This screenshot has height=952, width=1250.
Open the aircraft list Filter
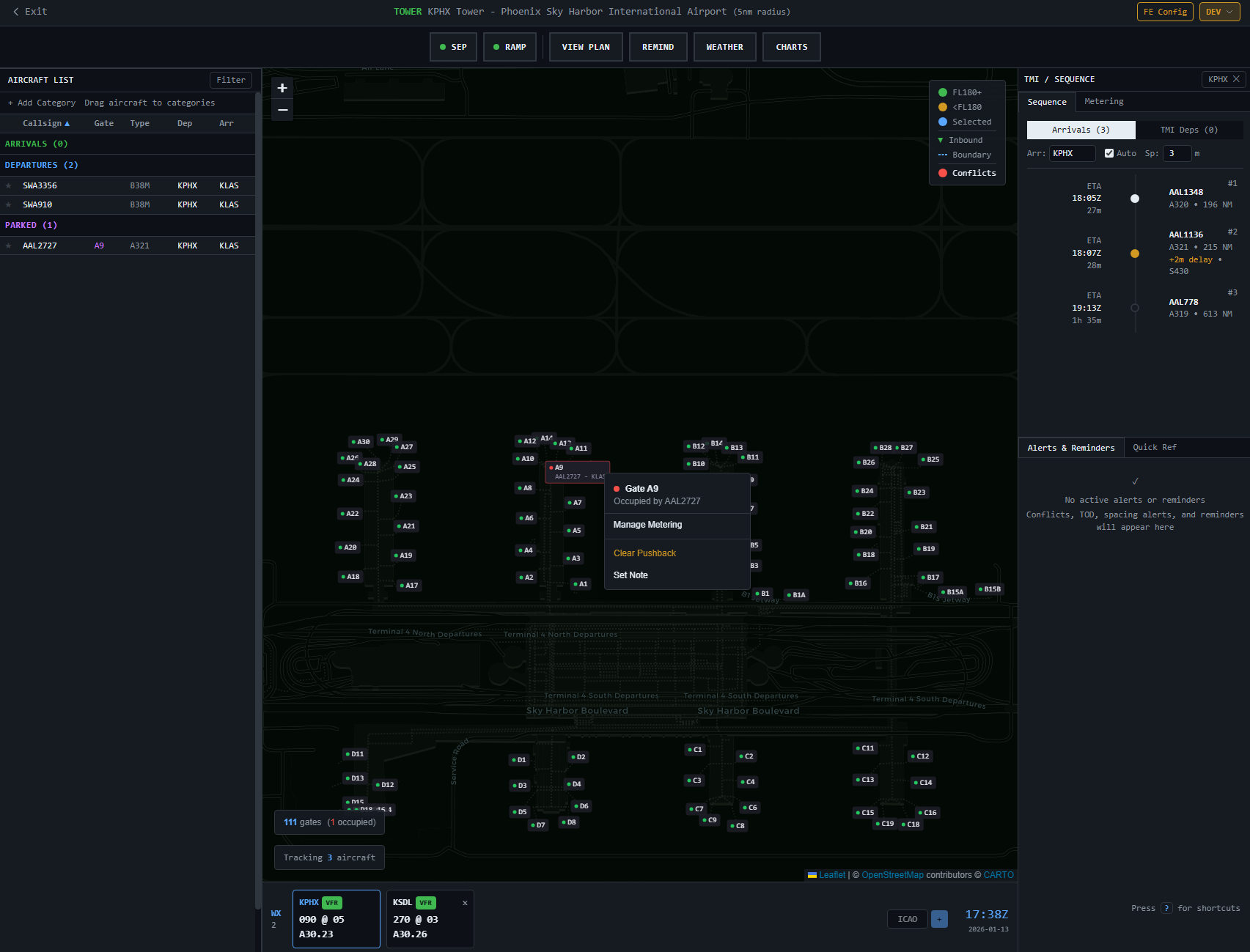[230, 80]
